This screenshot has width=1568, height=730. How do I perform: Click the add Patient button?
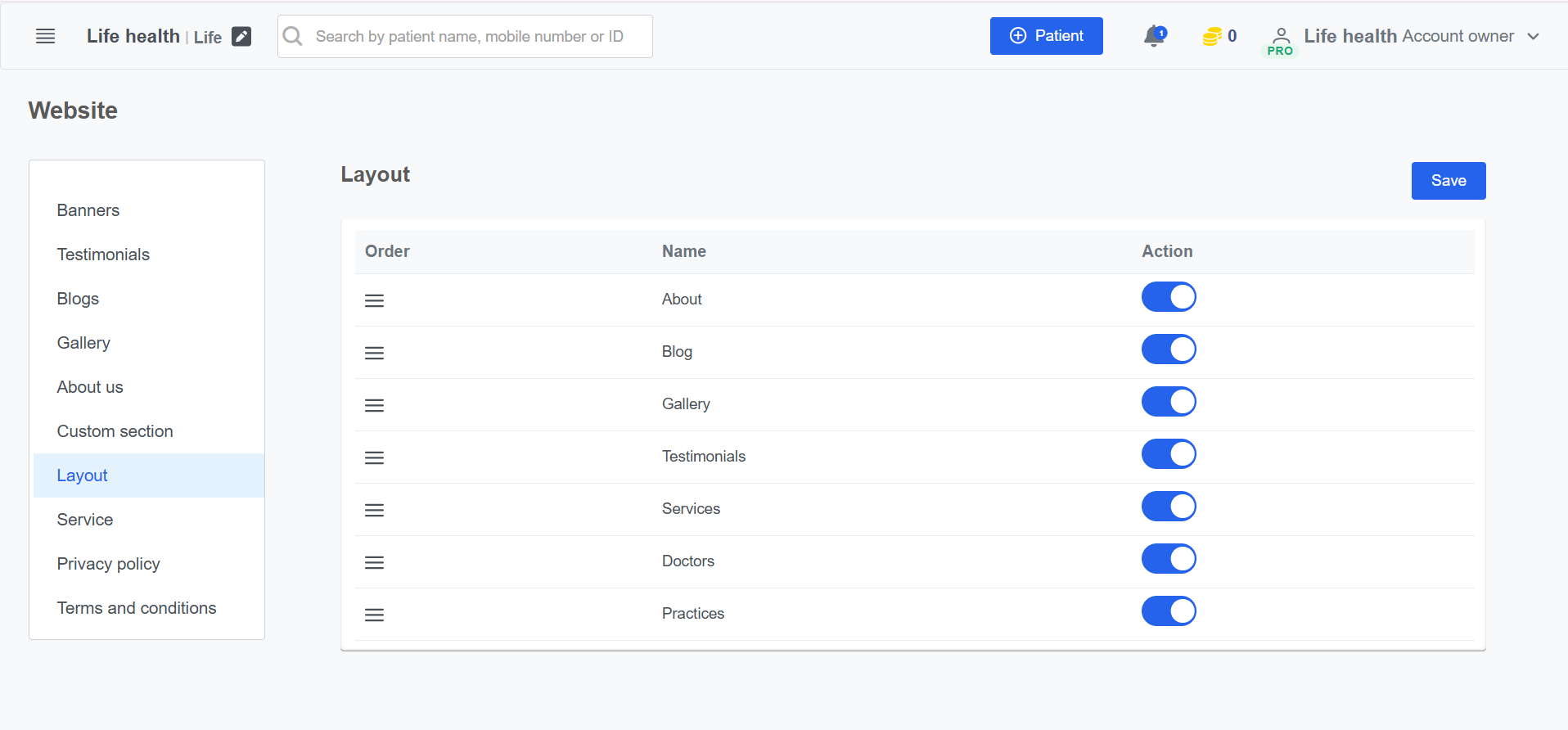(x=1046, y=36)
